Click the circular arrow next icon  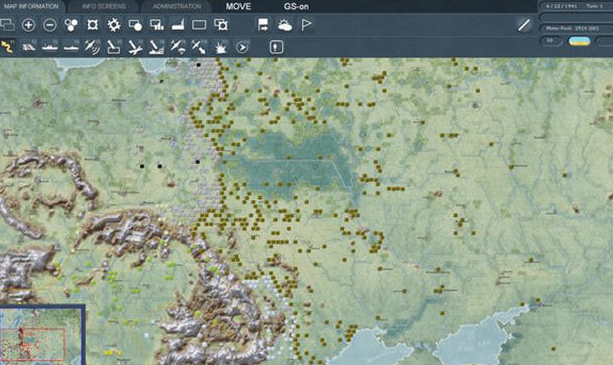(x=242, y=47)
